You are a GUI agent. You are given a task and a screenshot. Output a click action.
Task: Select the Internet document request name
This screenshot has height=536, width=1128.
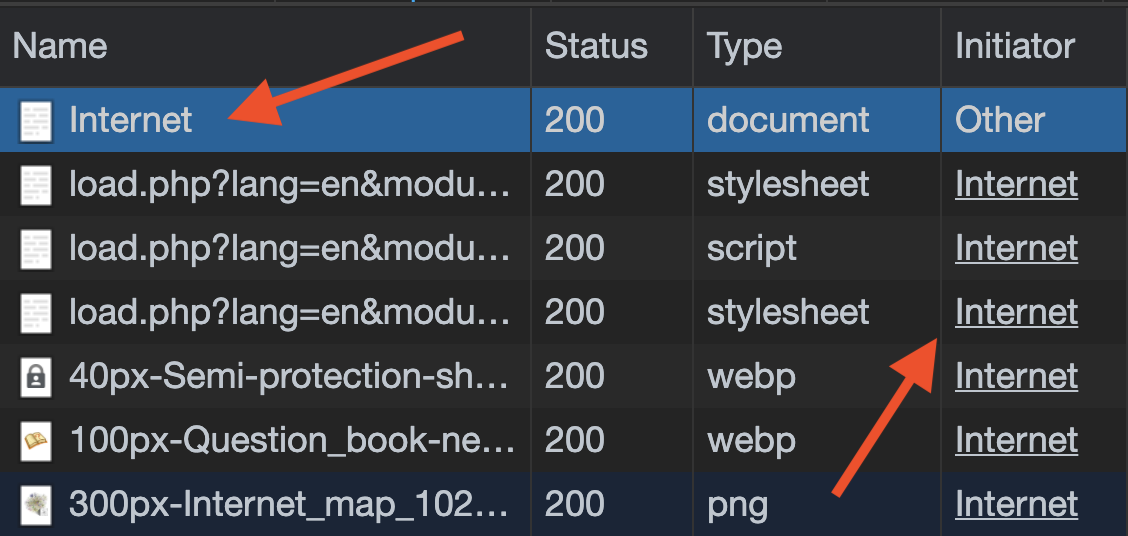click(x=130, y=121)
